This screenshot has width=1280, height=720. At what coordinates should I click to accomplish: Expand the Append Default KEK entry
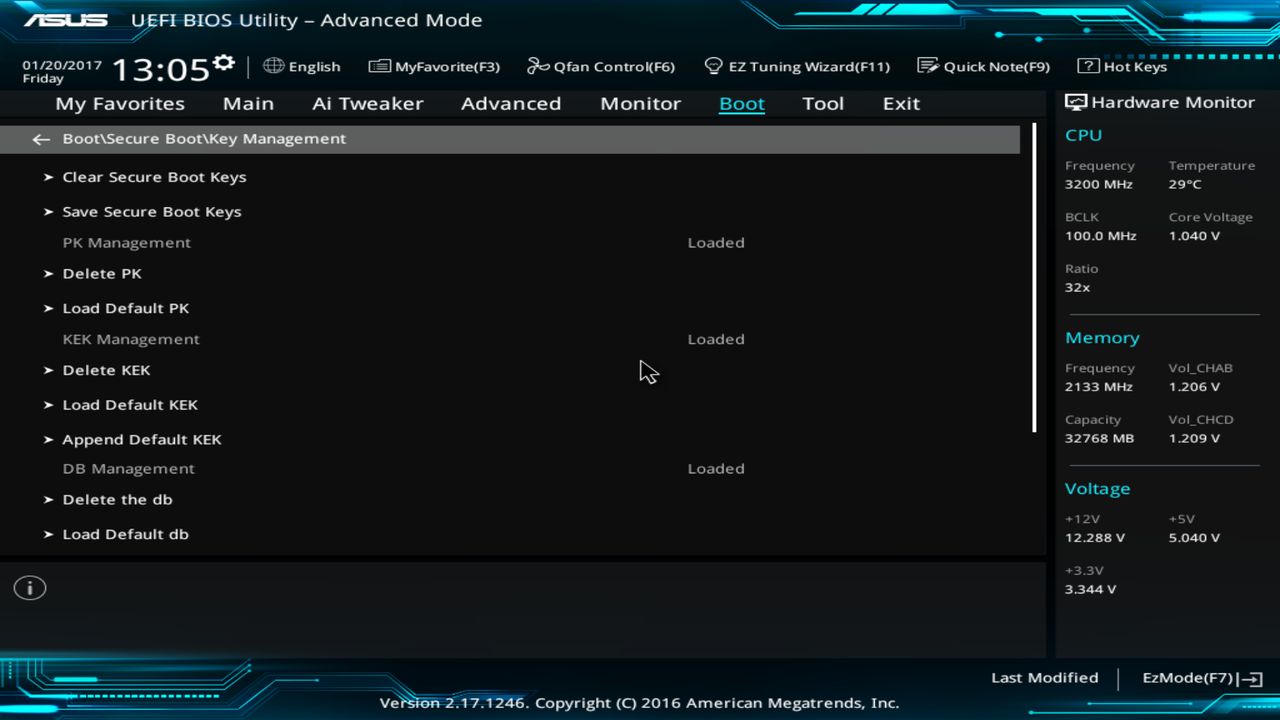(x=141, y=439)
